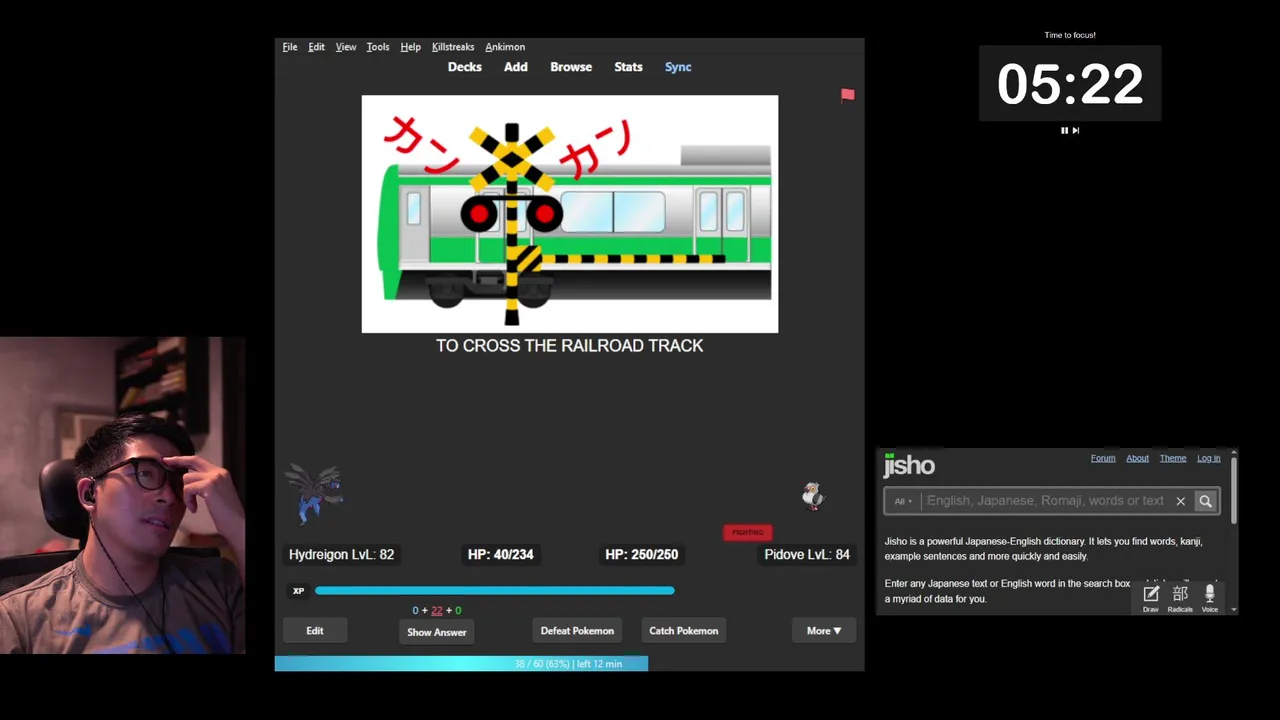This screenshot has width=1280, height=720.
Task: Click the red learning count 22
Action: pyautogui.click(x=437, y=610)
